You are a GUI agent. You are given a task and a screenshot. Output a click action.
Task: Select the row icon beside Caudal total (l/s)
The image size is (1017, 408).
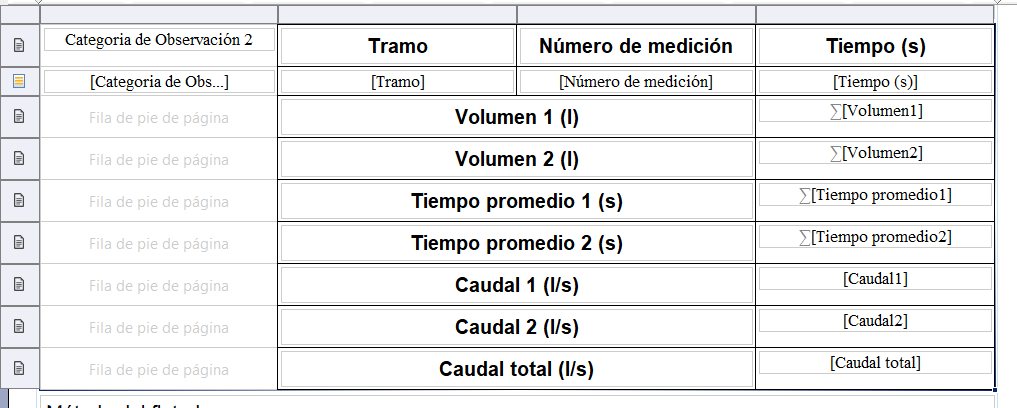pyautogui.click(x=19, y=368)
